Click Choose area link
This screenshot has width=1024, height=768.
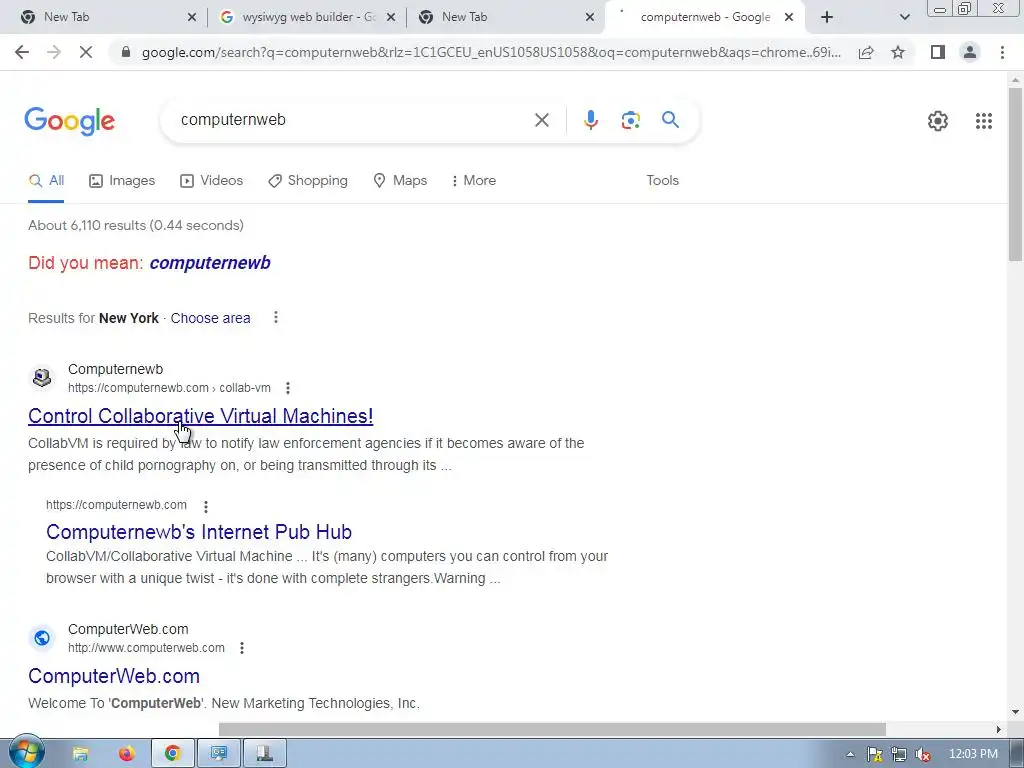[210, 318]
